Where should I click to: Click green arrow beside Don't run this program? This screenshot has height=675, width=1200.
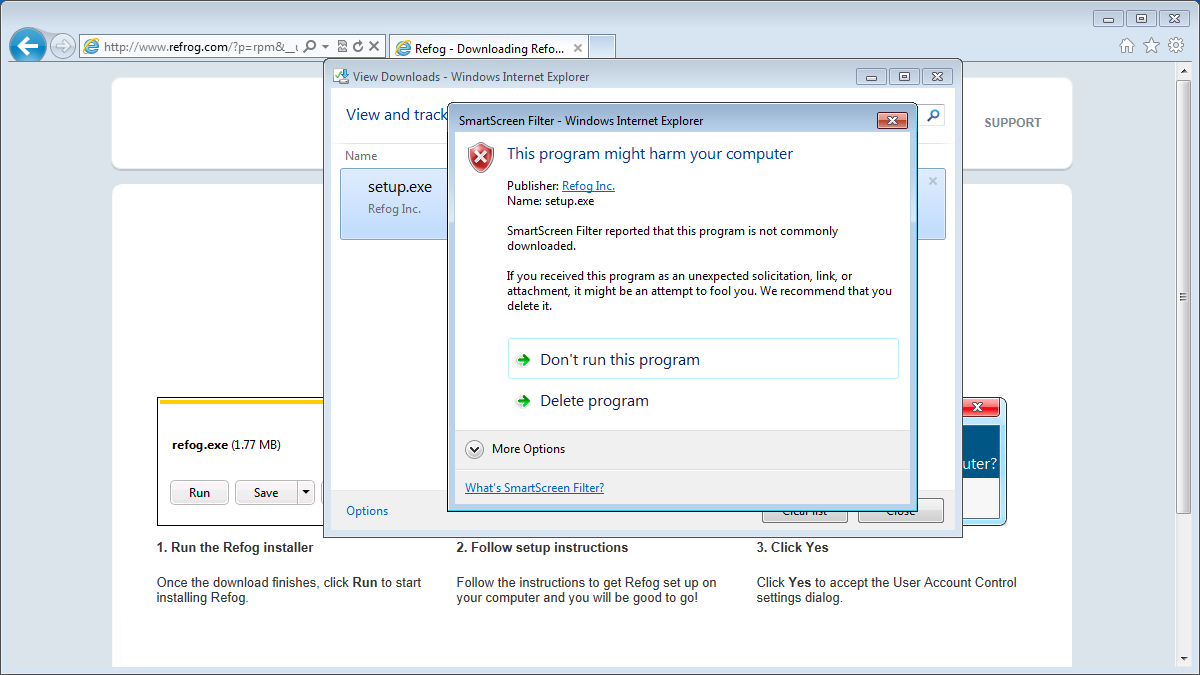(523, 360)
